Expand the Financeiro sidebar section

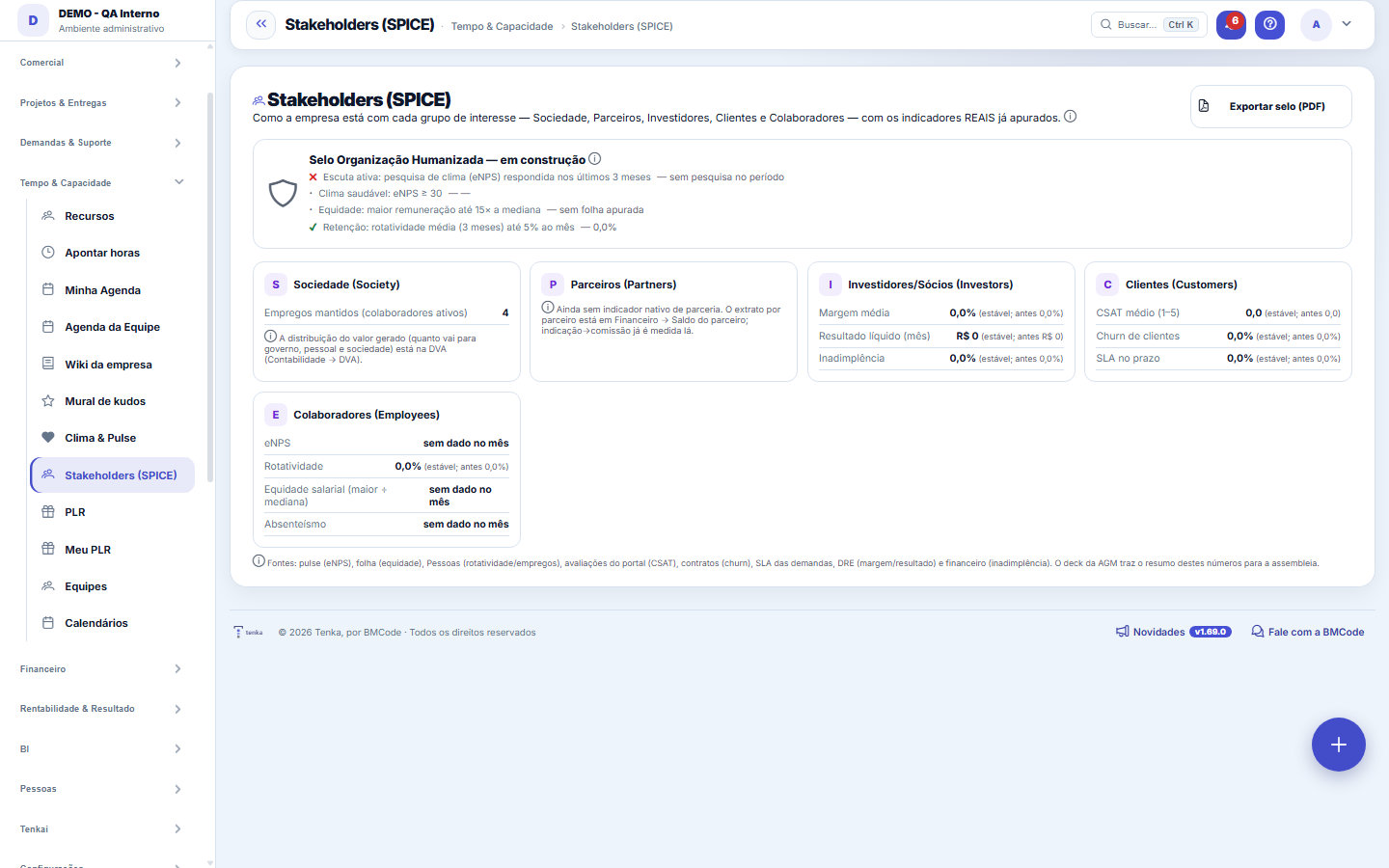click(x=101, y=669)
